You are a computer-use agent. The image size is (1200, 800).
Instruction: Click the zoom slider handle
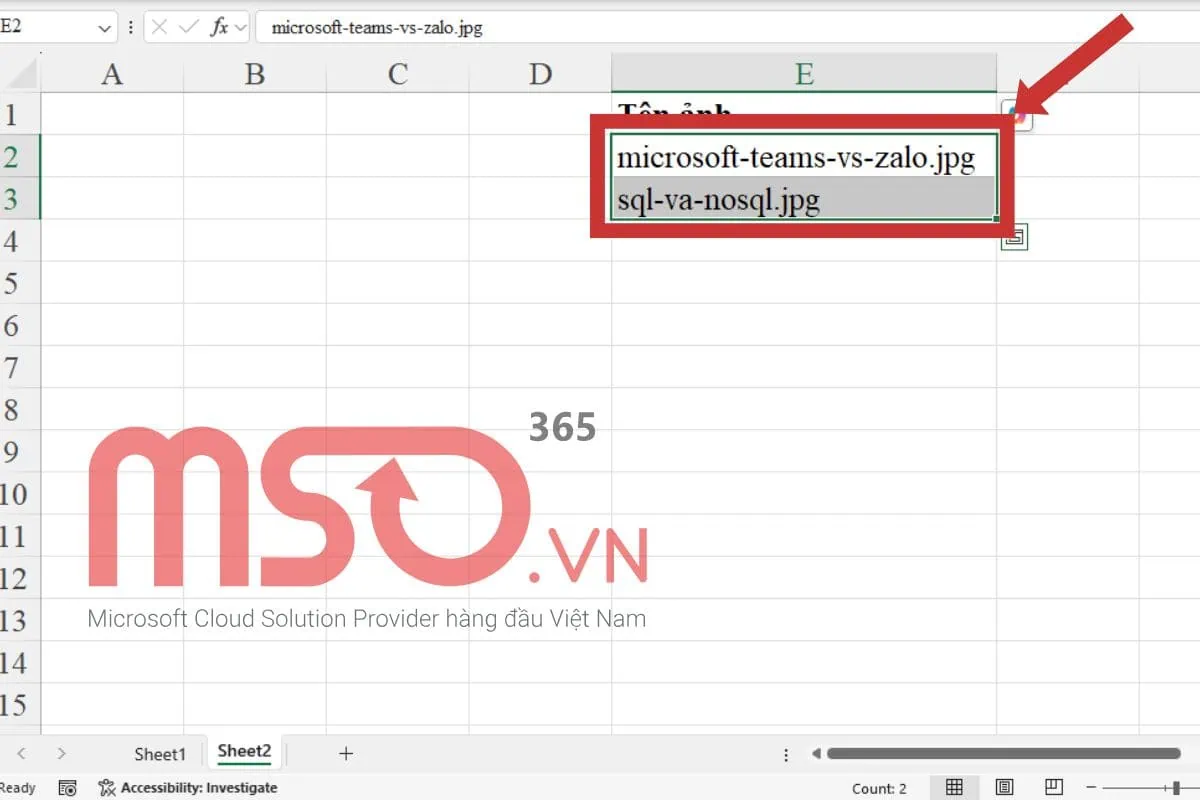(1176, 787)
